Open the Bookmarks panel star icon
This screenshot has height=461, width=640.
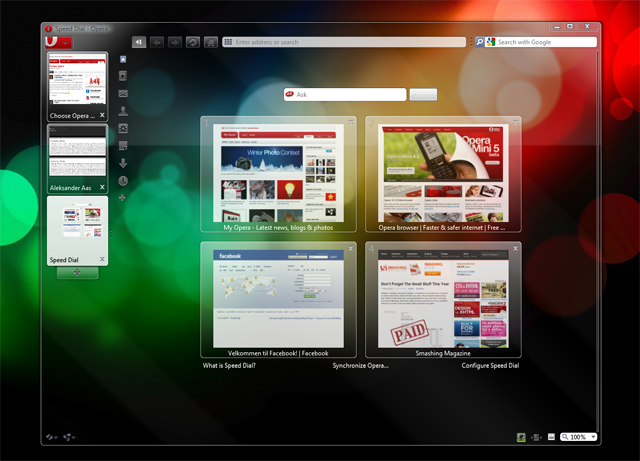click(123, 60)
